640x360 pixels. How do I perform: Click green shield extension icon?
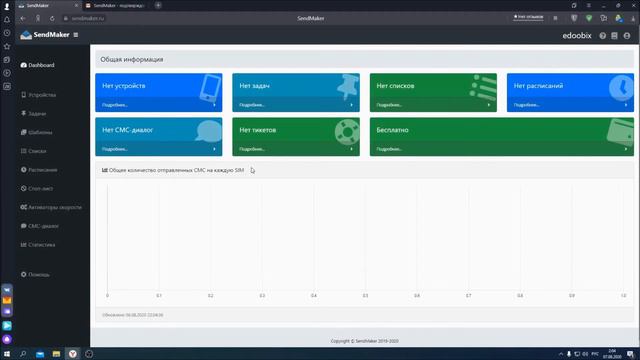click(589, 18)
